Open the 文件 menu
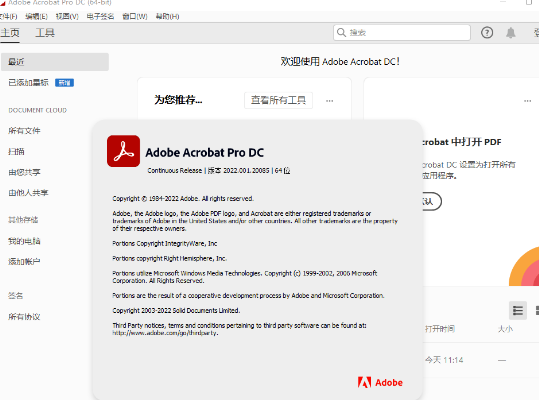Screen dimensions: 539x400 click(x=8, y=16)
